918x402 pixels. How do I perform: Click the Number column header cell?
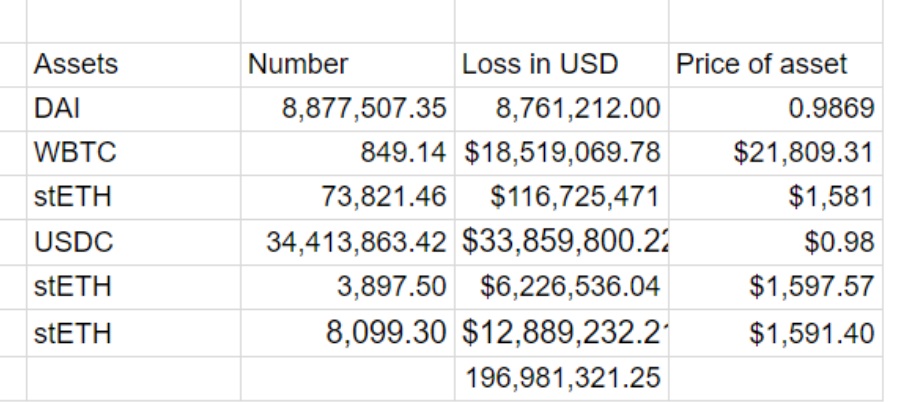pos(347,64)
